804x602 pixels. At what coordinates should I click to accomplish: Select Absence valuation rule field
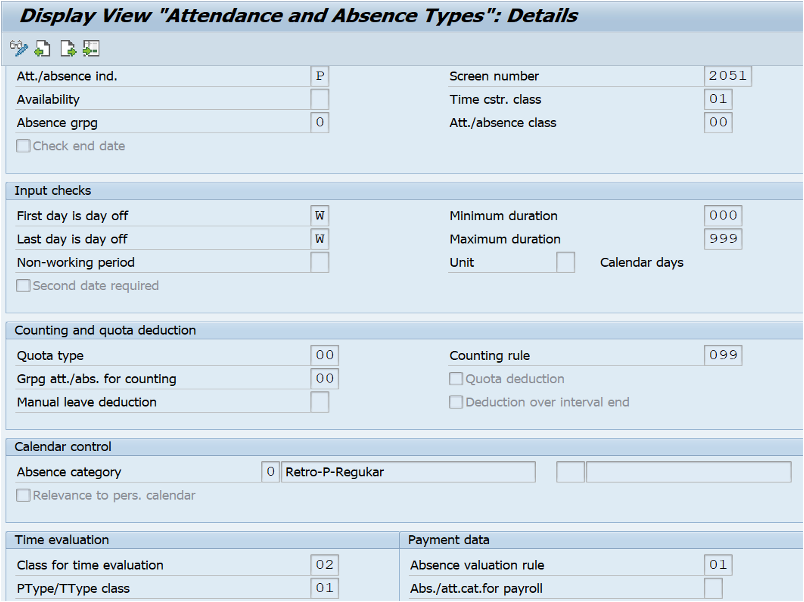pos(718,565)
